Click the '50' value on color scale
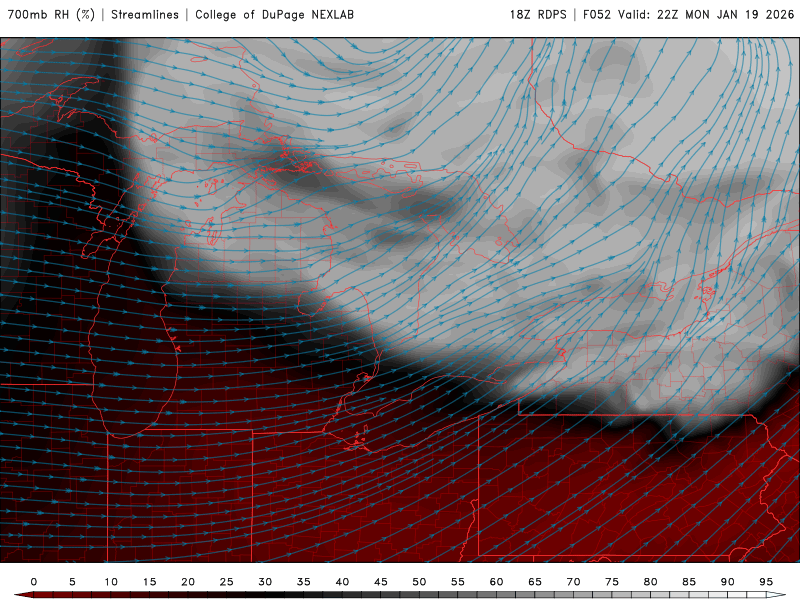Image resolution: width=800 pixels, height=600 pixels. [419, 582]
